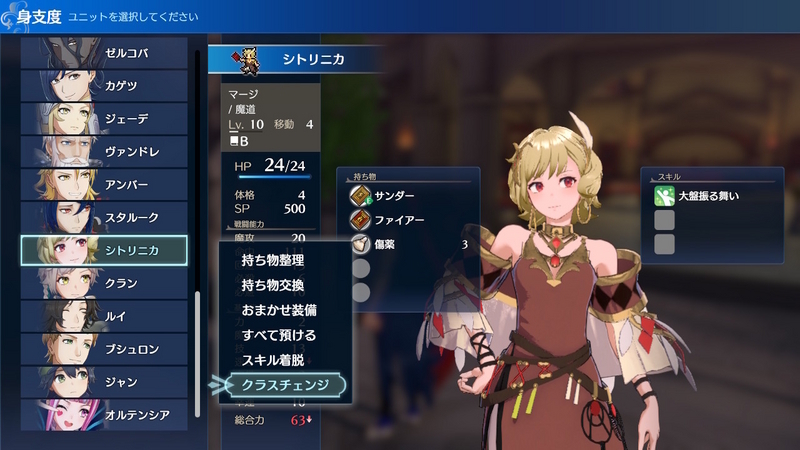Pick スタルーク from the unit roster
Image resolution: width=800 pixels, height=450 pixels.
point(104,217)
